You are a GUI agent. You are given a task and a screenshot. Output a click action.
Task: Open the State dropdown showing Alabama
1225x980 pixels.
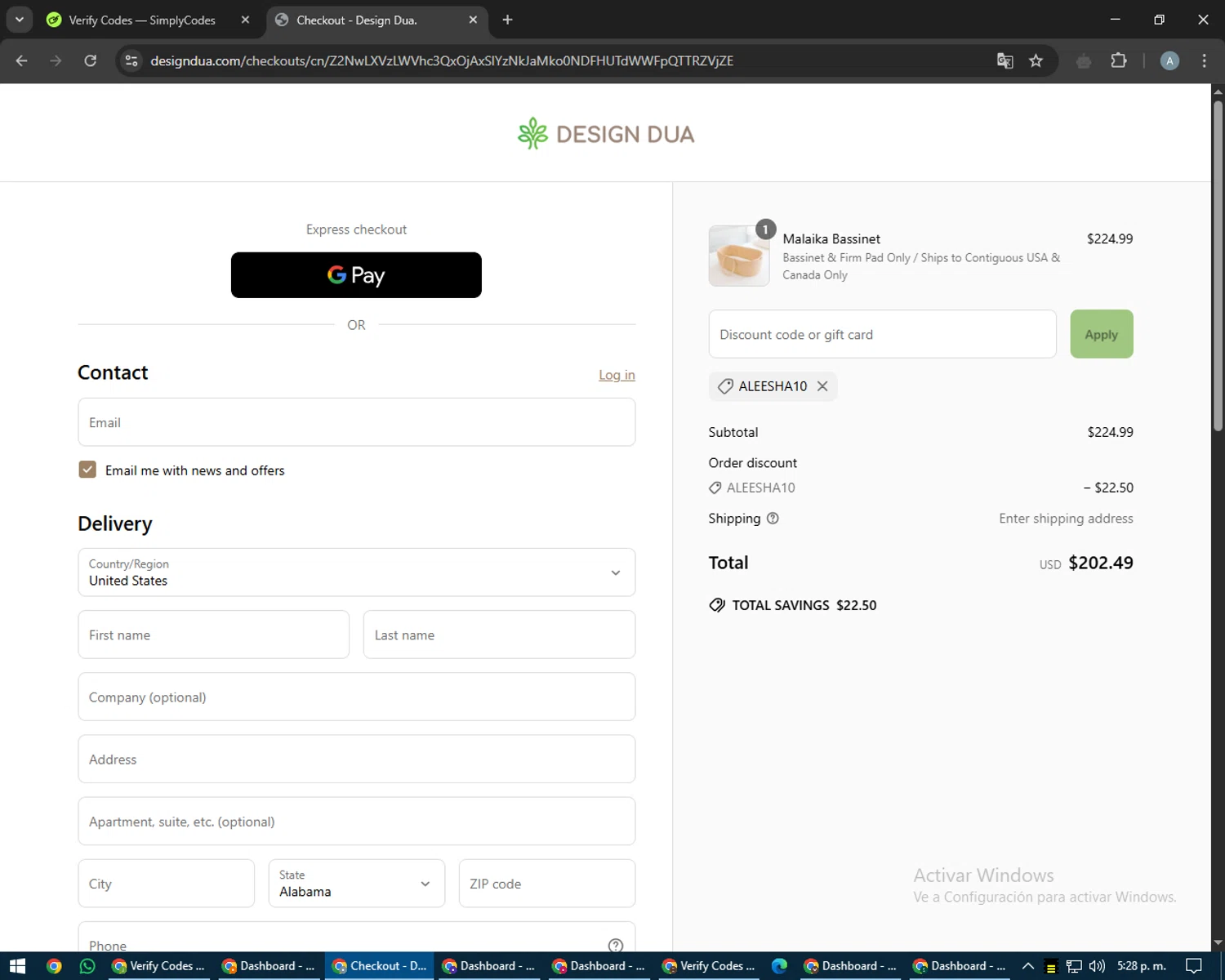click(x=357, y=883)
